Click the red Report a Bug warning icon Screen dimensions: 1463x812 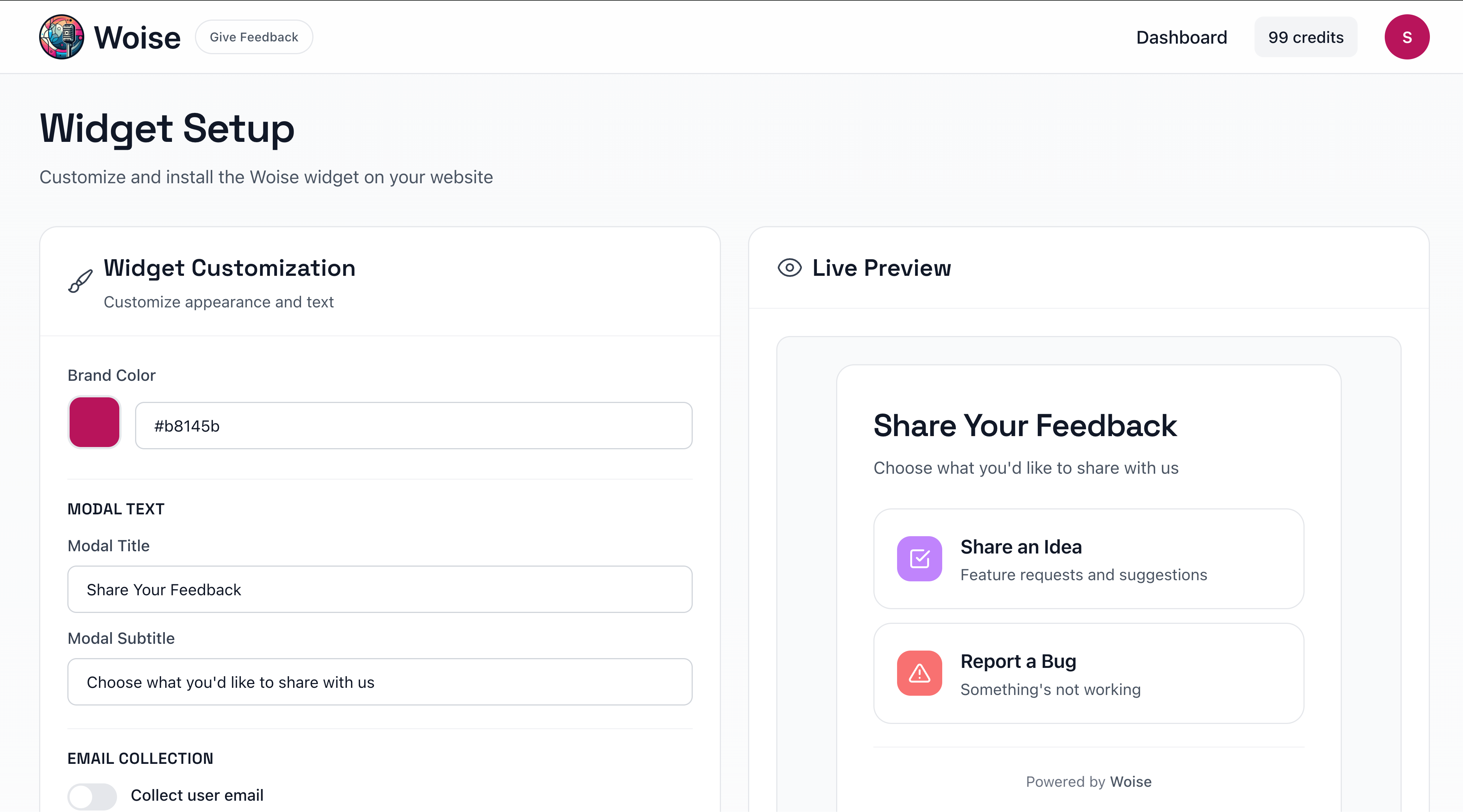(919, 674)
